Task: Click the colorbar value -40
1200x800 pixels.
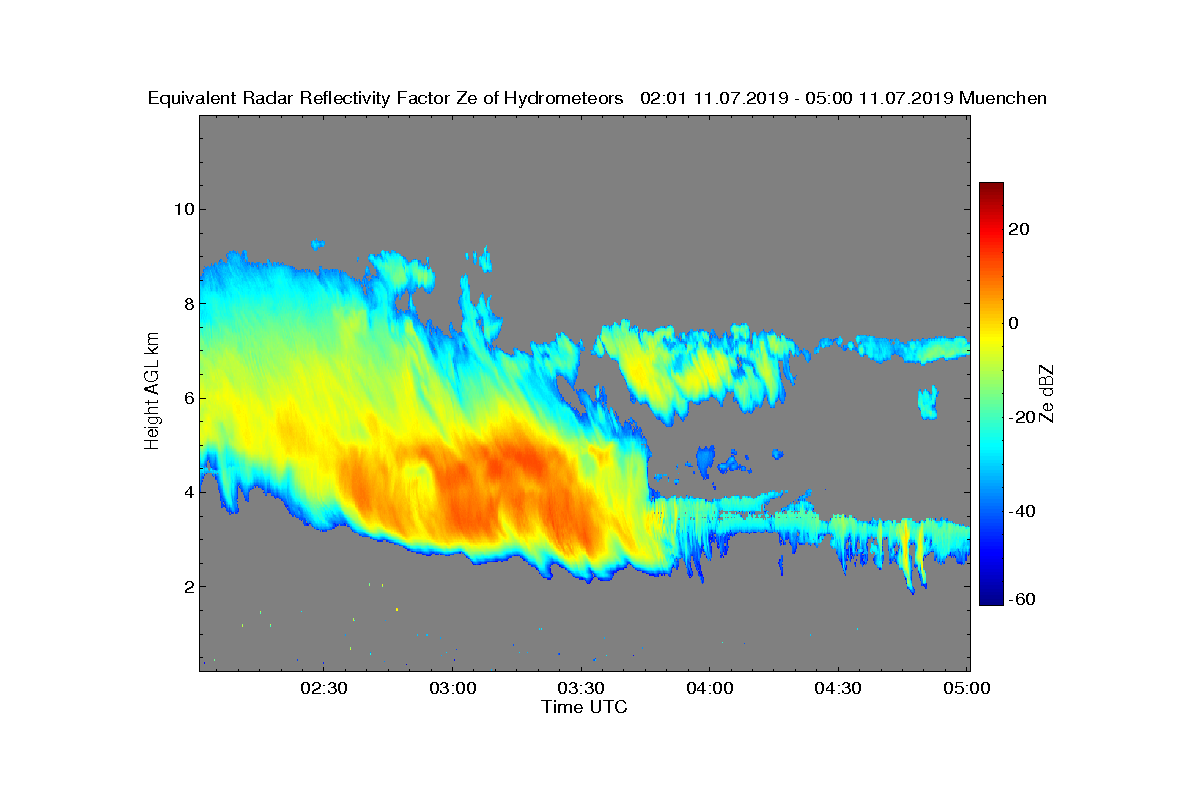Action: 1022,512
